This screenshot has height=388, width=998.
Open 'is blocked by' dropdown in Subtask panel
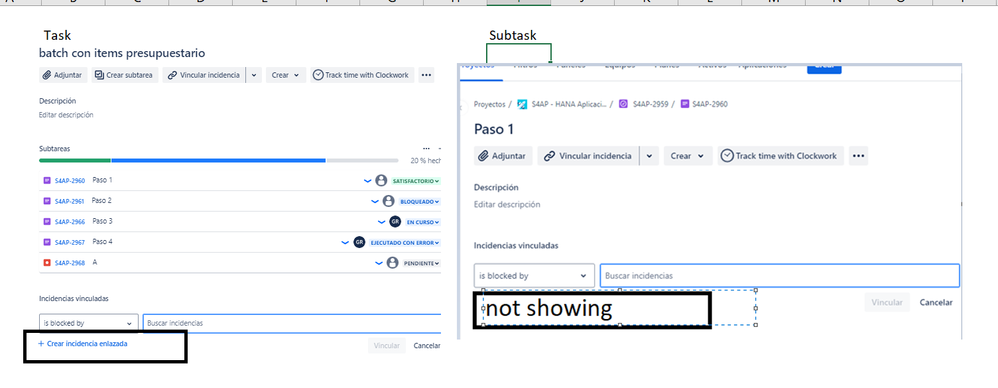534,276
